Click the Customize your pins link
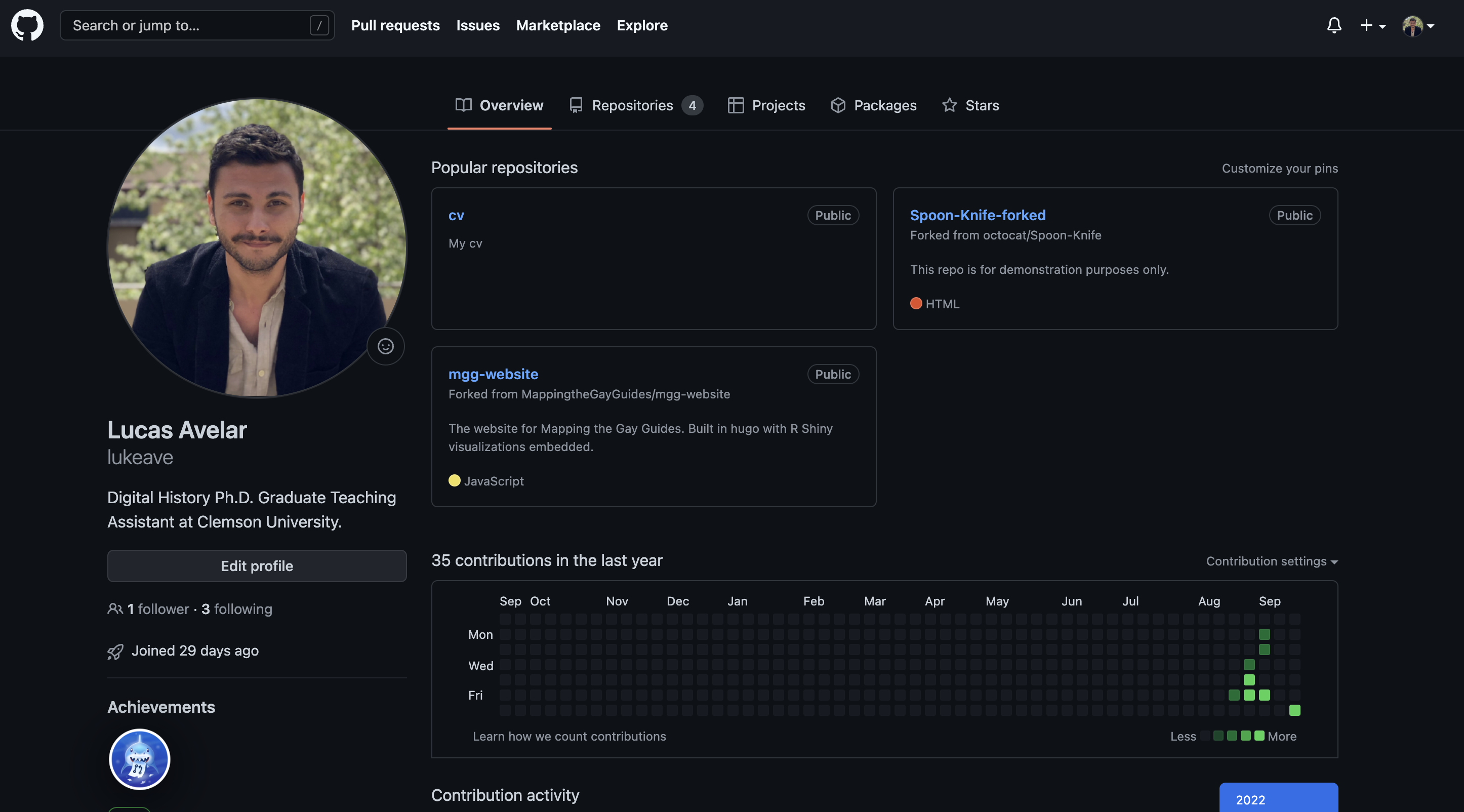Viewport: 1464px width, 812px height. 1279,168
